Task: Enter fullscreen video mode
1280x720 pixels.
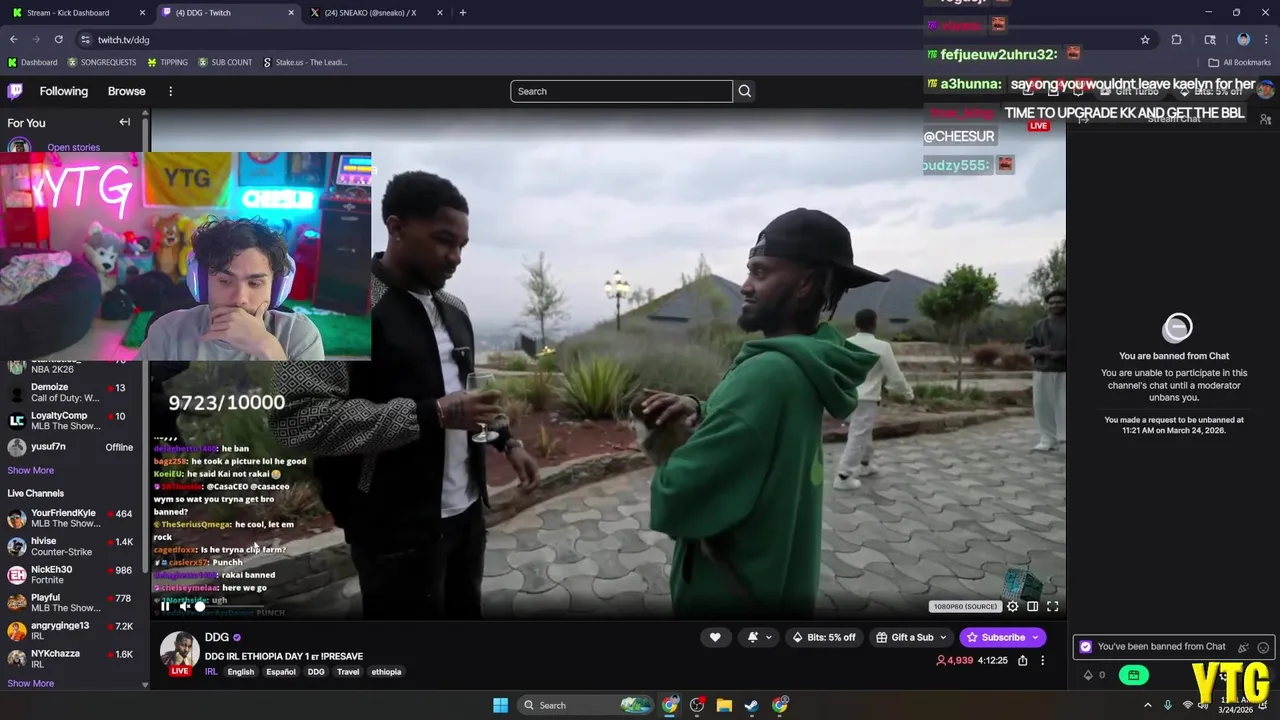Action: tap(1053, 606)
